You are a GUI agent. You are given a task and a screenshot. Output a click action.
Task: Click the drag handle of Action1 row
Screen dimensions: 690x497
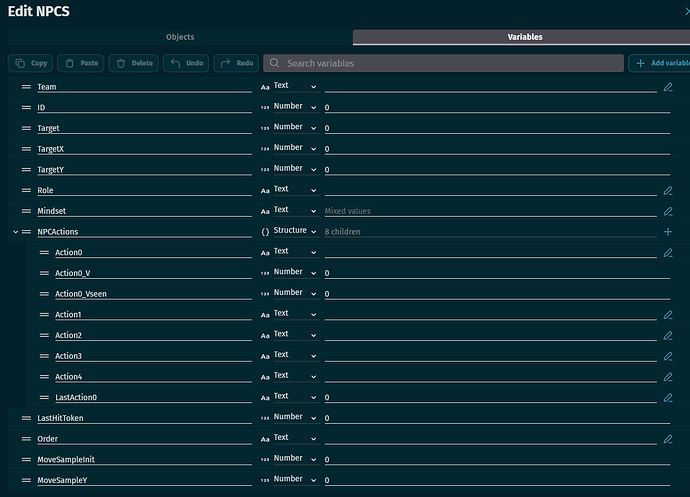(44, 314)
